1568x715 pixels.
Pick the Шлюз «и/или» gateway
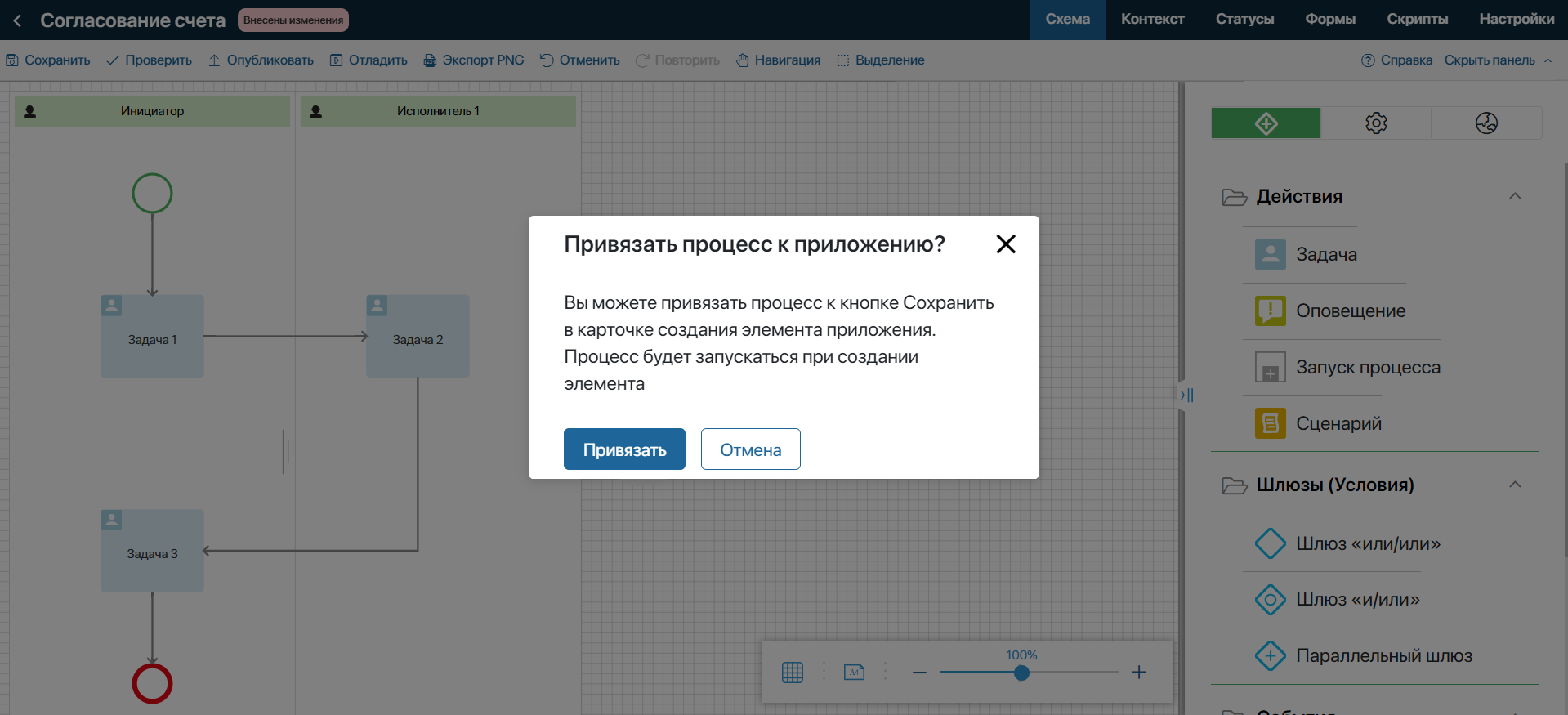tap(1337, 599)
